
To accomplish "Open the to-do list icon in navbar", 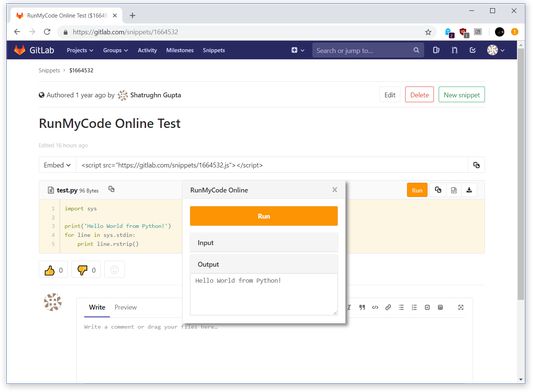I will 472,50.
